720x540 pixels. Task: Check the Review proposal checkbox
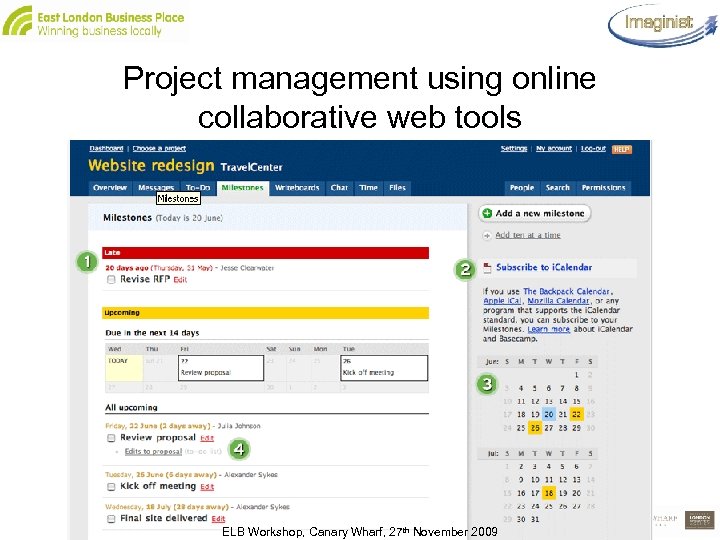[x=111, y=438]
